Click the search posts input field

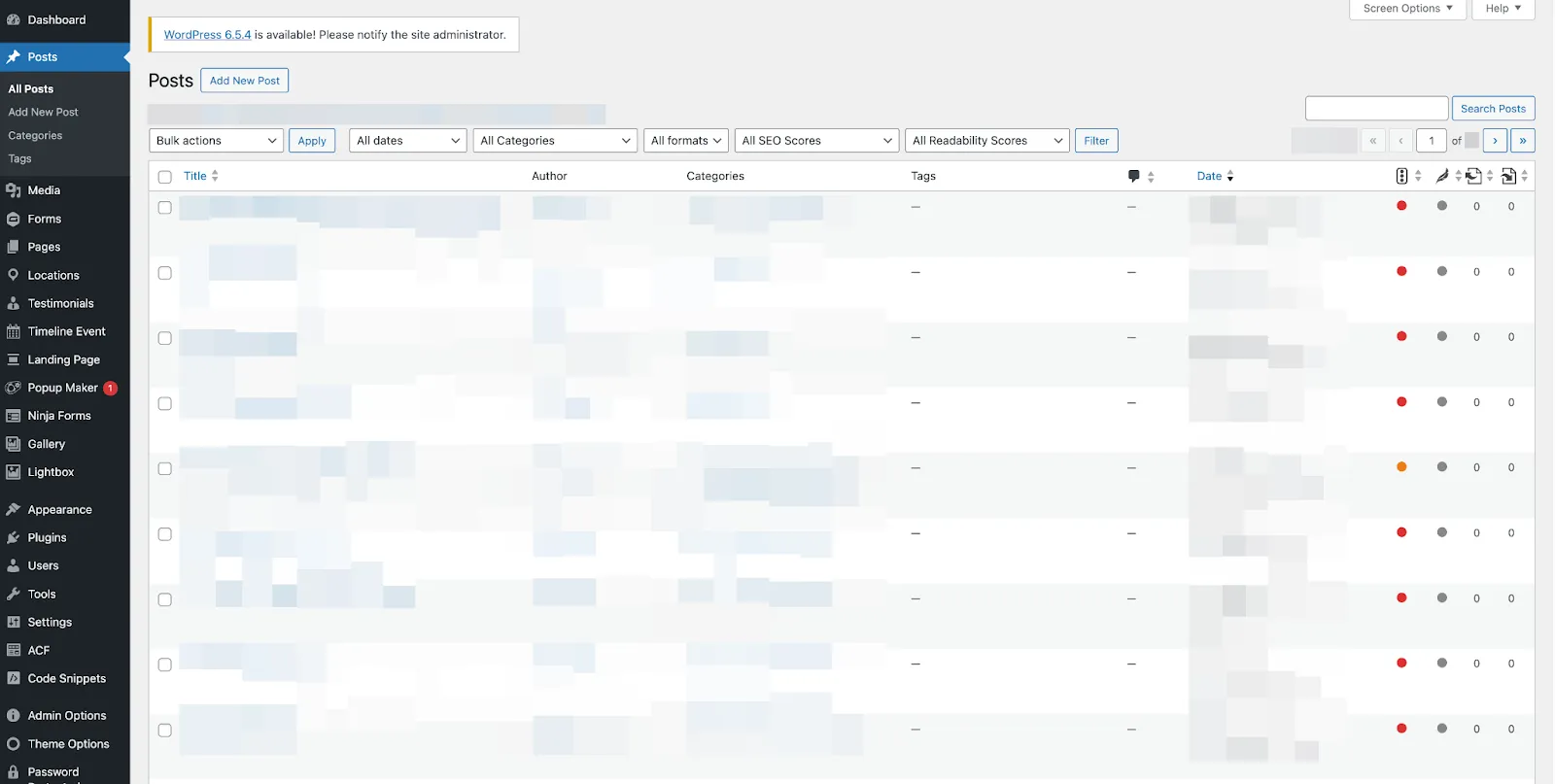coord(1377,109)
